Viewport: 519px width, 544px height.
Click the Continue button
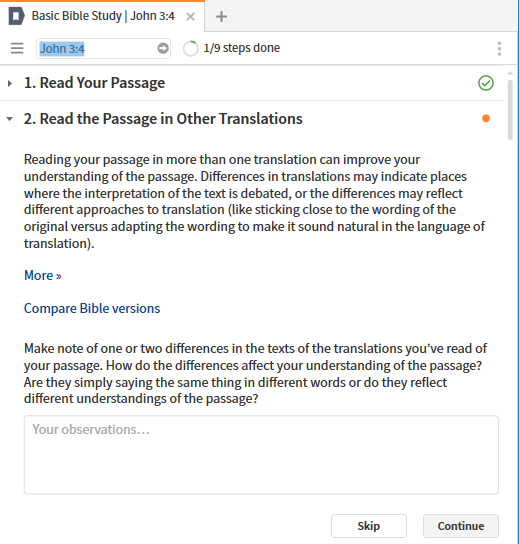click(461, 526)
